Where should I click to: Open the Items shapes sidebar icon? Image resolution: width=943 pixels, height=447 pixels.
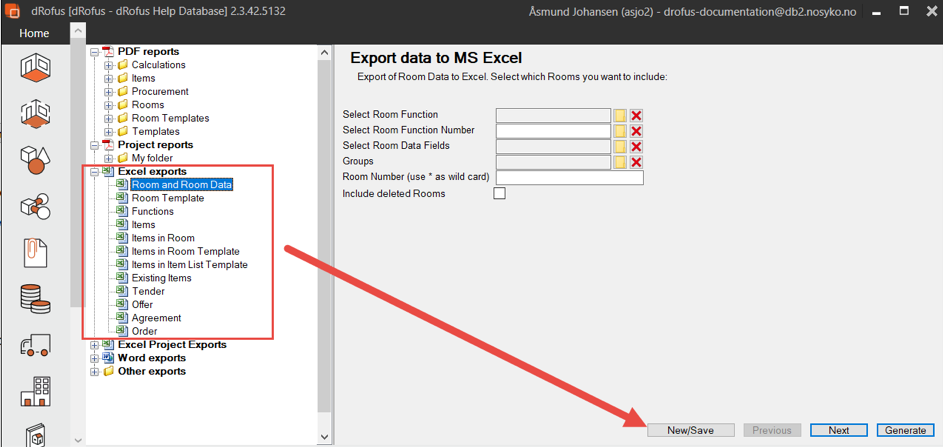[35, 159]
